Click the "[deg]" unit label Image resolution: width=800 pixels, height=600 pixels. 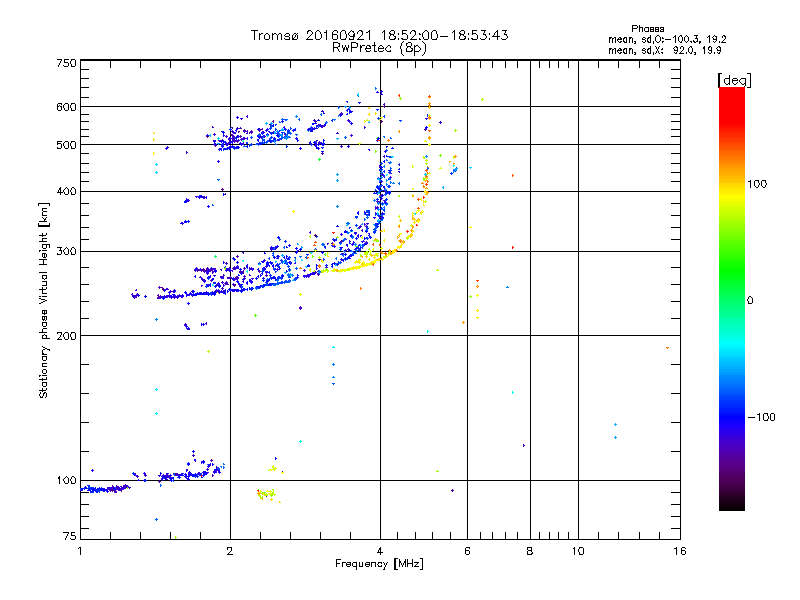pos(734,80)
